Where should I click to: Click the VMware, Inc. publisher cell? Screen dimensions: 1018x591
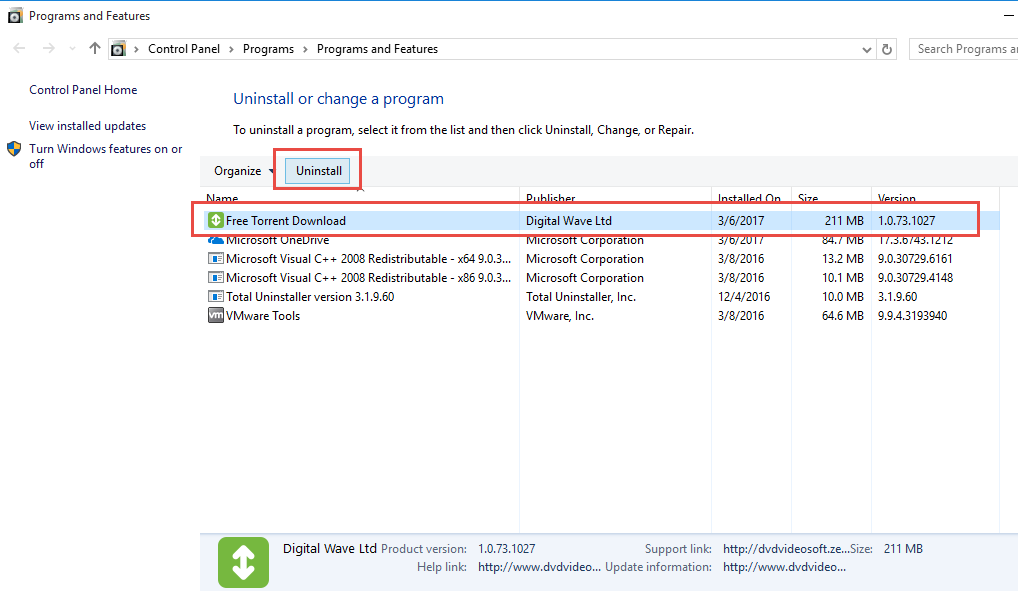coord(560,316)
